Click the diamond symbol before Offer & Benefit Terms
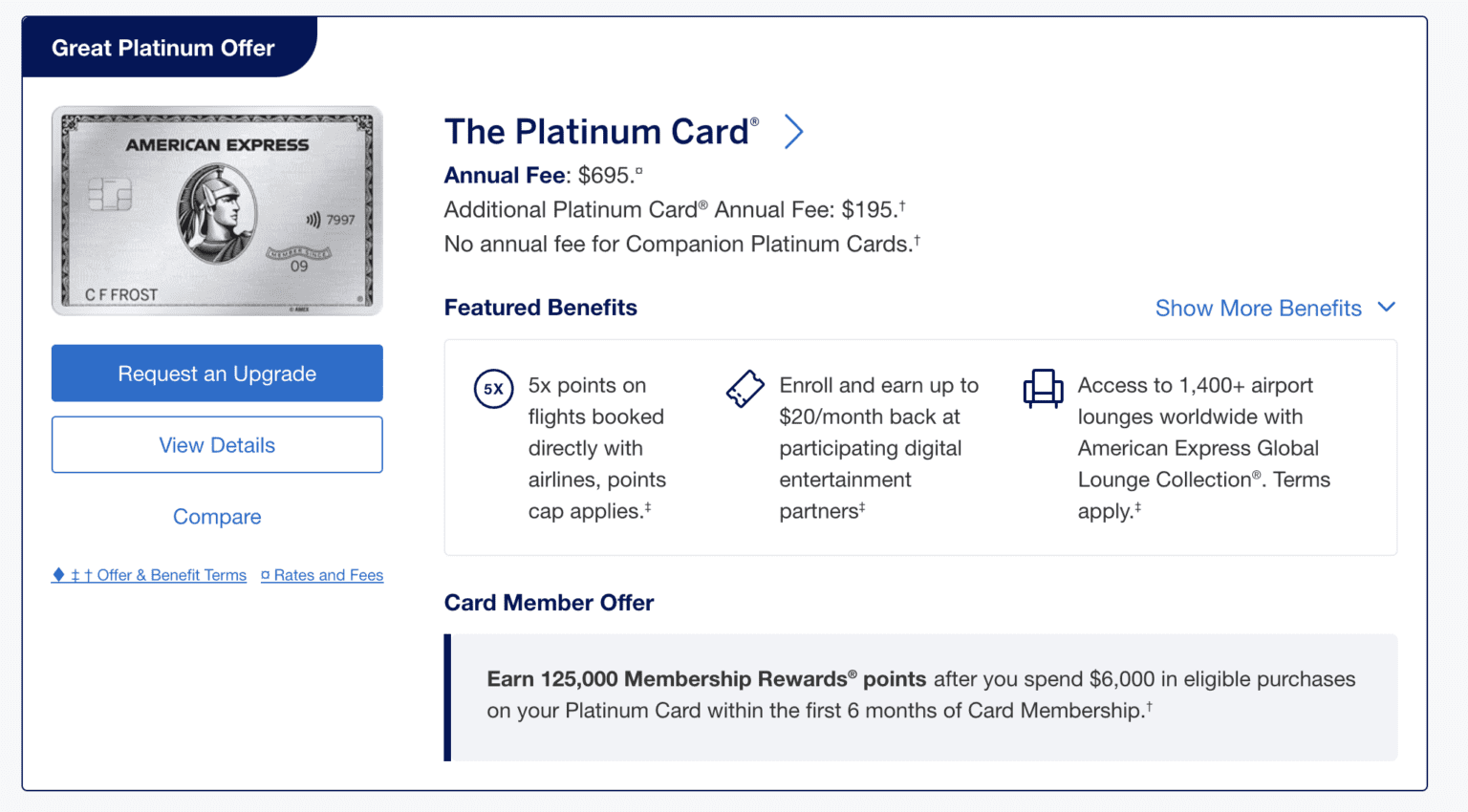 click(x=57, y=574)
